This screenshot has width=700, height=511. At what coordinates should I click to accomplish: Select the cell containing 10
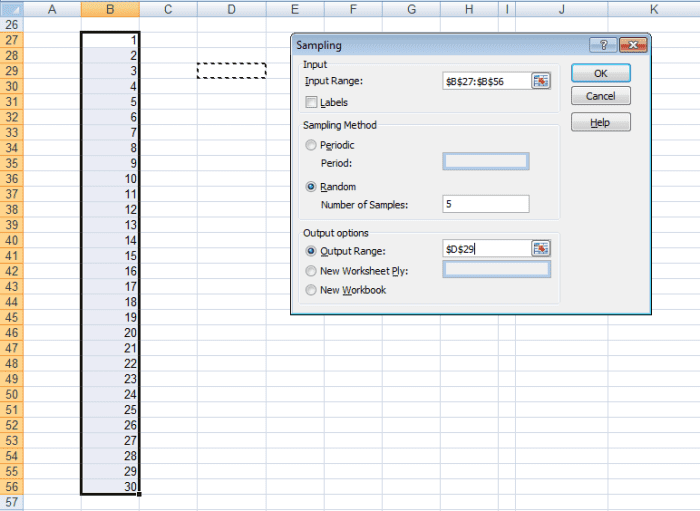[110, 179]
